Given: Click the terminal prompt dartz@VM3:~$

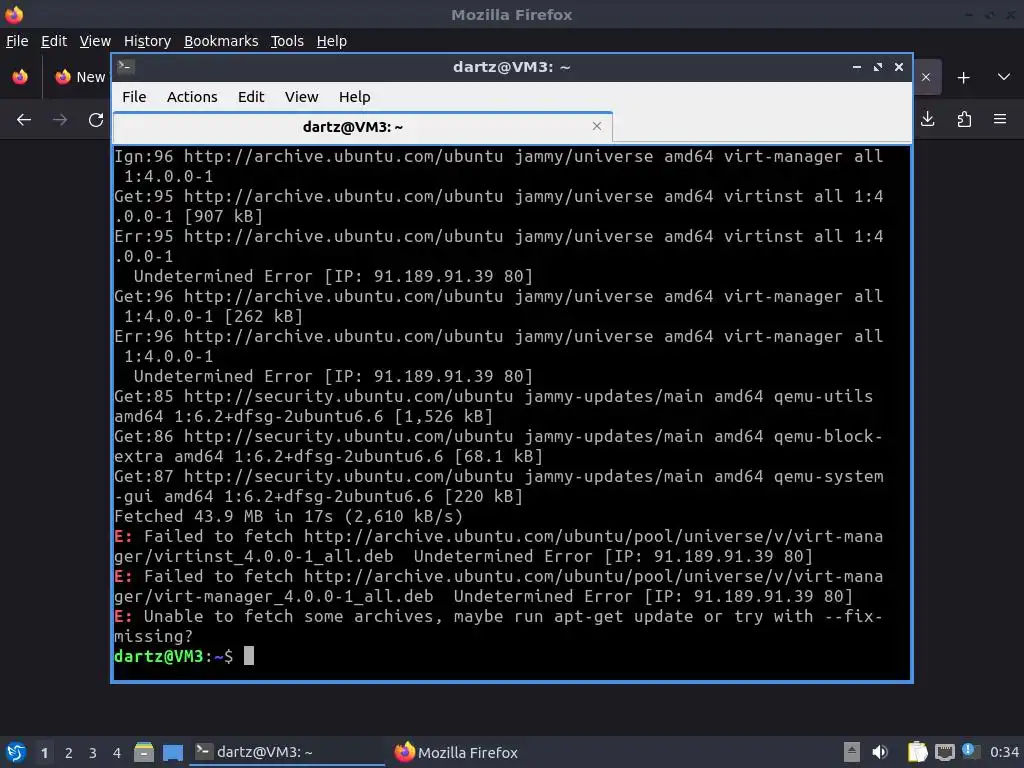Looking at the screenshot, I should [173, 656].
